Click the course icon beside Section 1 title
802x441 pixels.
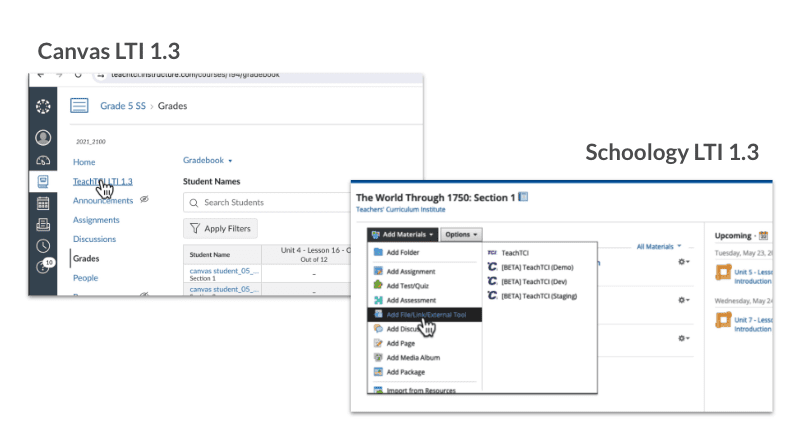tap(523, 197)
